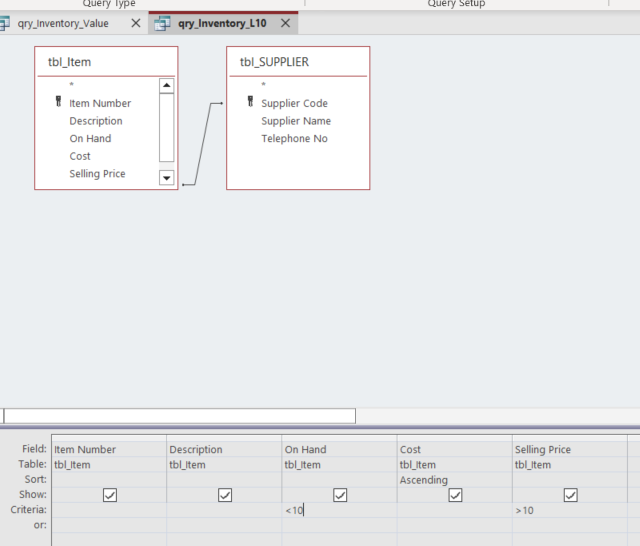Click the or row cell under Item Number
The height and width of the screenshot is (546, 640).
click(109, 525)
